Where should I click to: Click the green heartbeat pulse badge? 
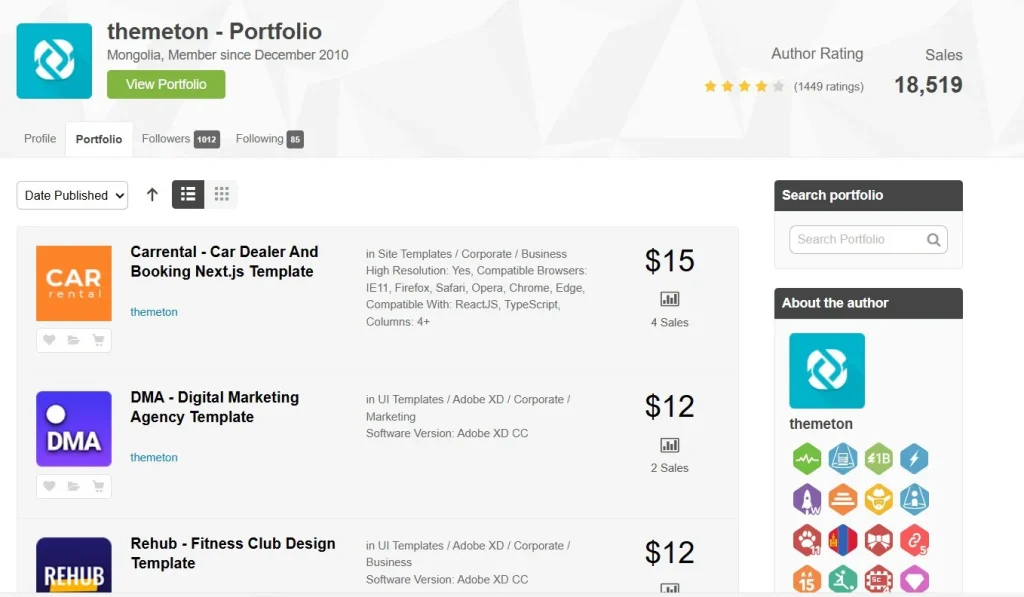tap(807, 459)
